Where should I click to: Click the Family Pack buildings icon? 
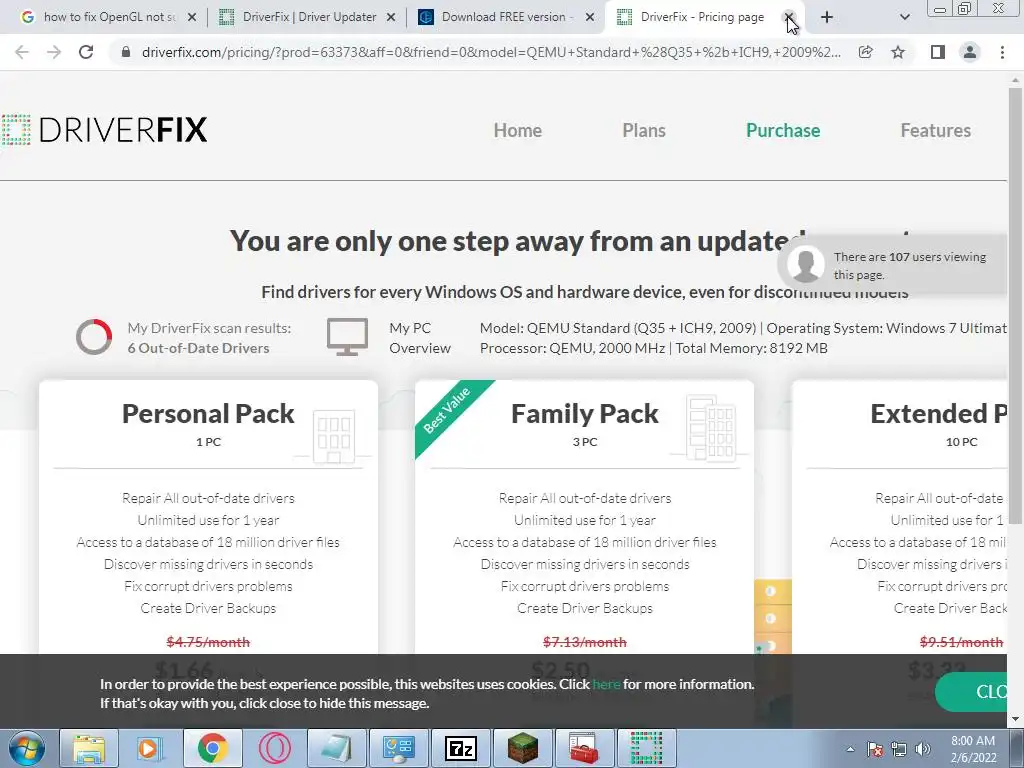click(x=711, y=428)
